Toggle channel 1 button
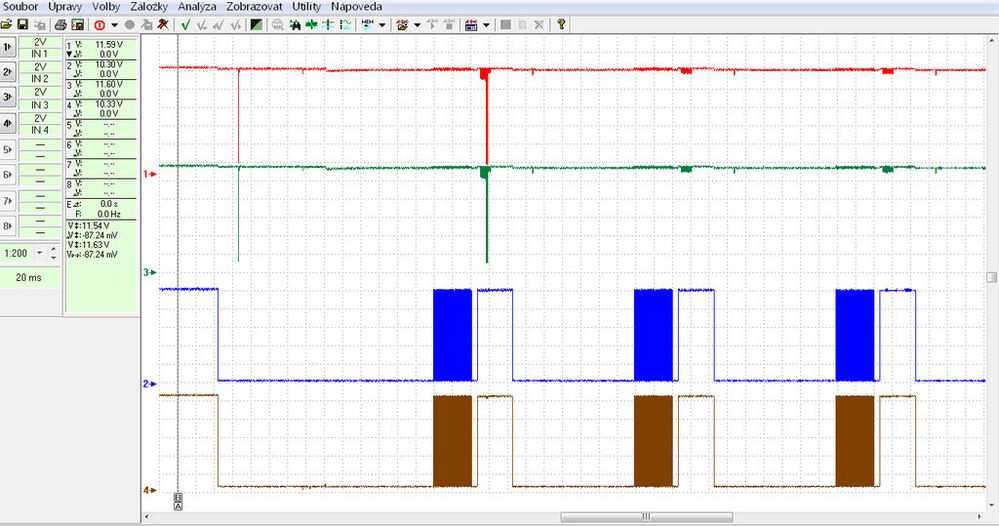 coord(8,47)
